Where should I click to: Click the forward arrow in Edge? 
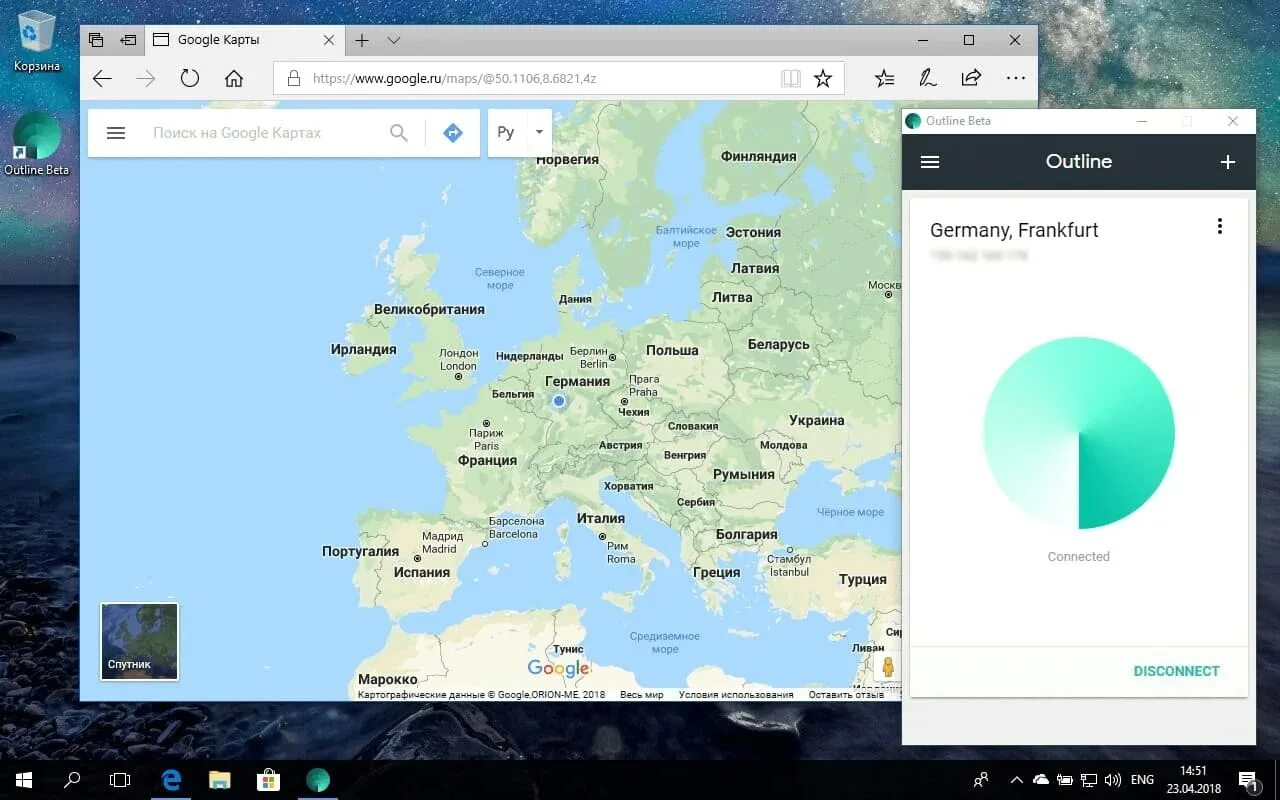pos(146,78)
